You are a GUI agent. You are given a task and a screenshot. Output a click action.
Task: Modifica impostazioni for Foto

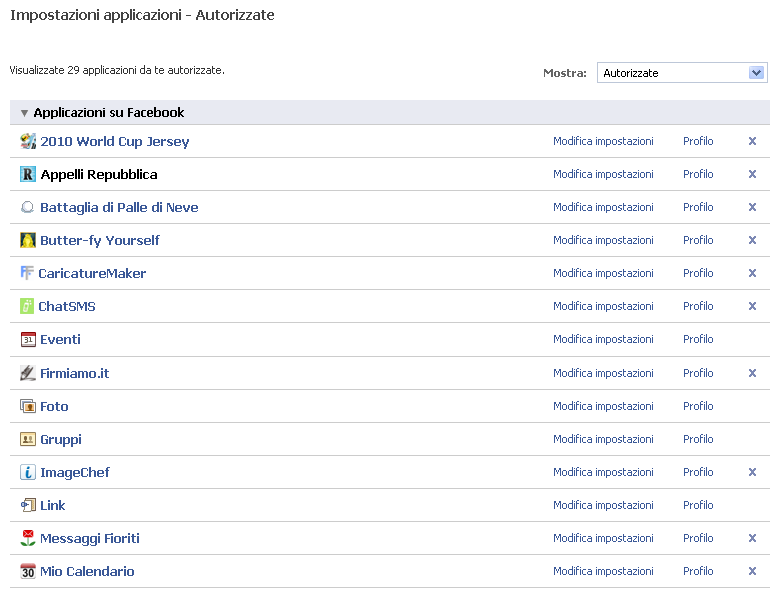coord(603,407)
